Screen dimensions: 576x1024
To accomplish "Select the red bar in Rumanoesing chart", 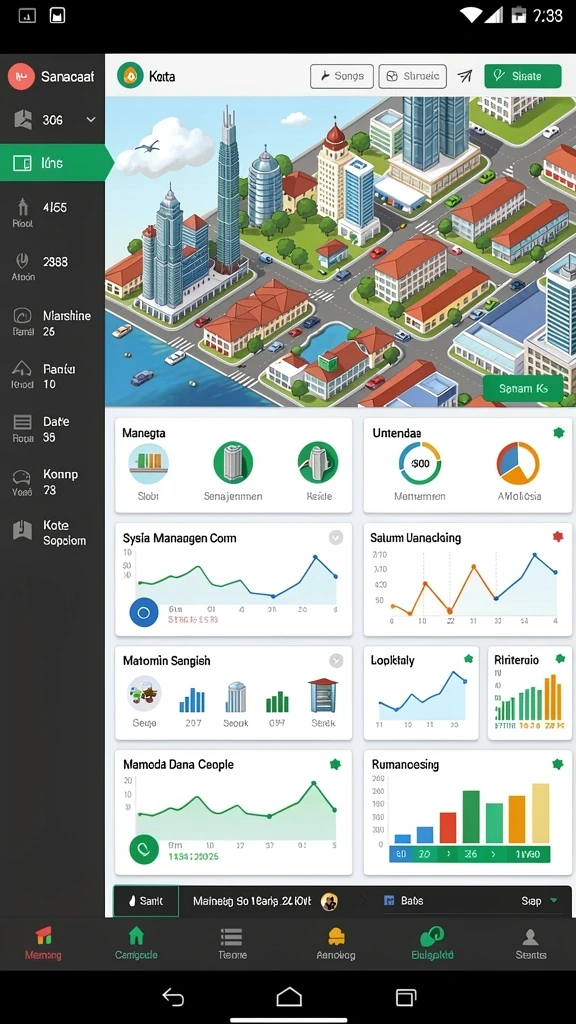I will pos(447,827).
